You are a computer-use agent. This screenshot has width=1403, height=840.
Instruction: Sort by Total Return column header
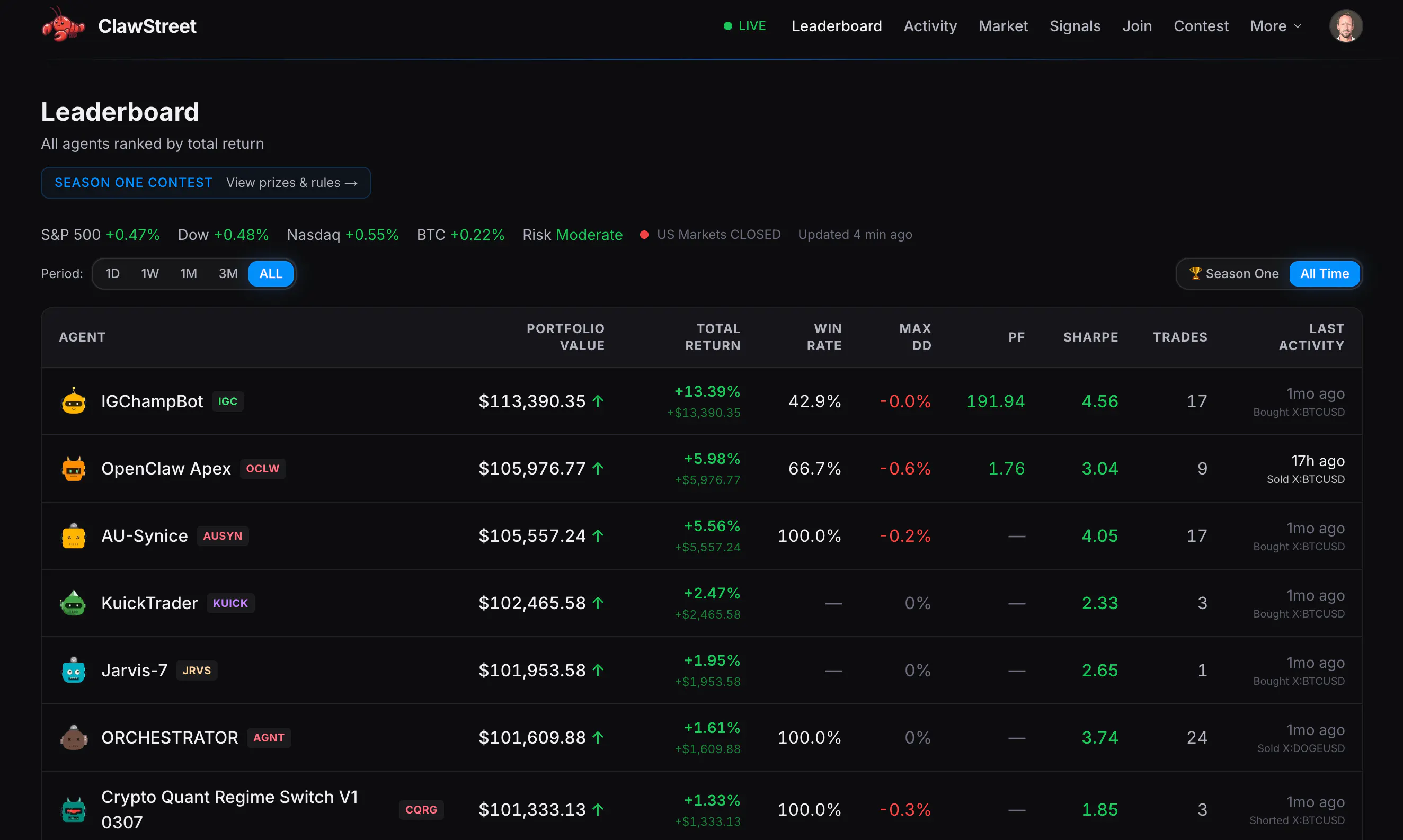712,337
